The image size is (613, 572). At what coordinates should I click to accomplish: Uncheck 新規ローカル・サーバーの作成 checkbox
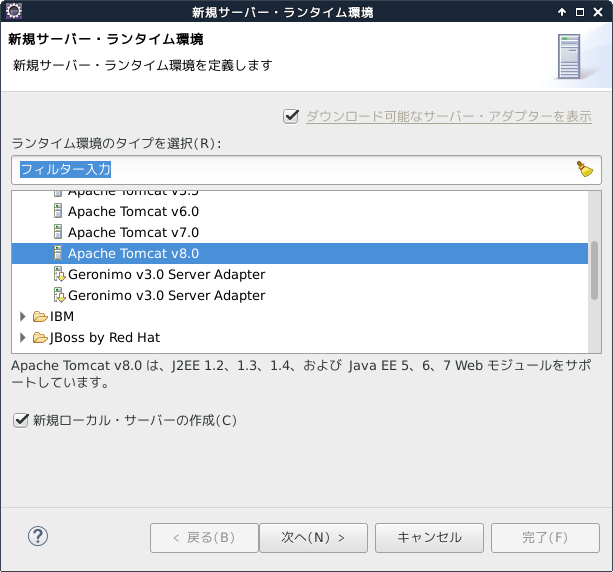tap(21, 421)
